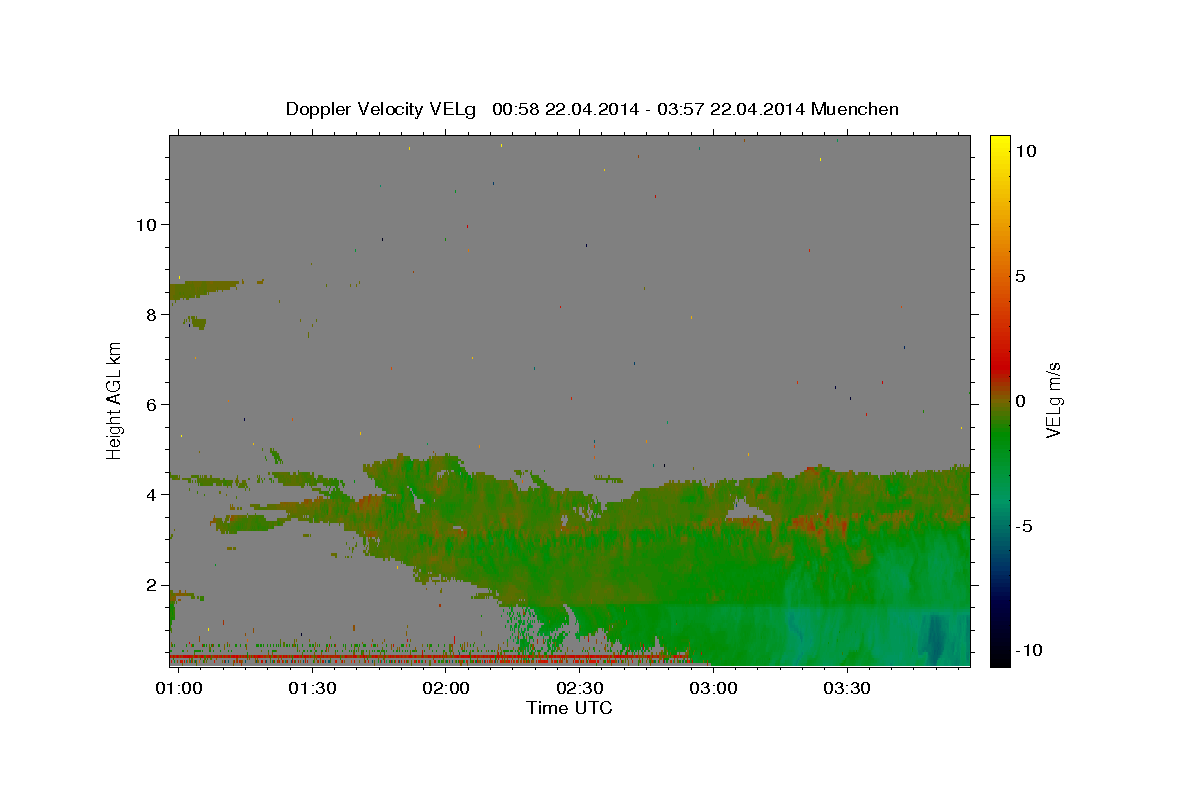Click the '02:00' time tick label
This screenshot has width=1200, height=800.
coord(446,689)
